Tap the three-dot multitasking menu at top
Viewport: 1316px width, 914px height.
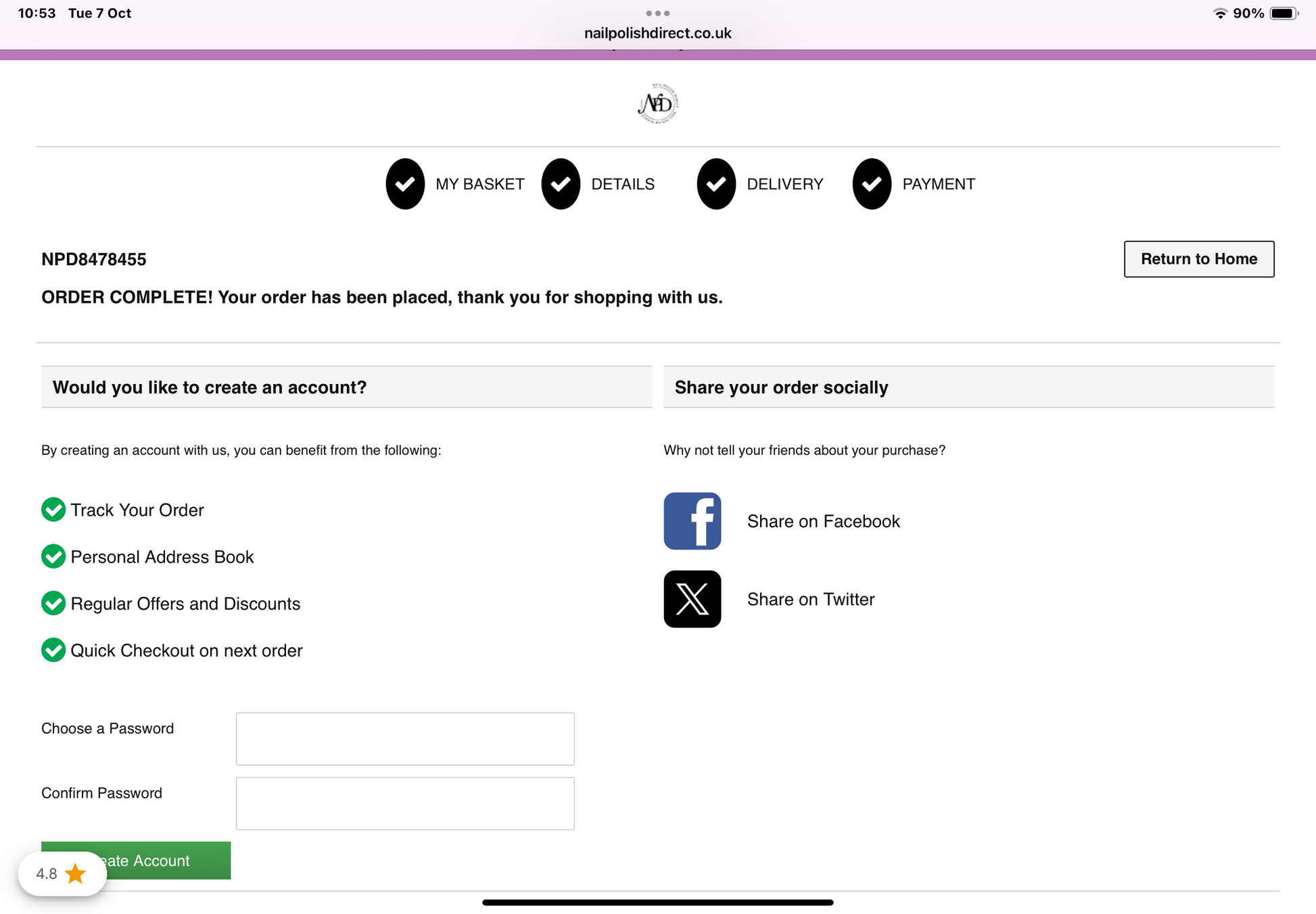pyautogui.click(x=657, y=13)
